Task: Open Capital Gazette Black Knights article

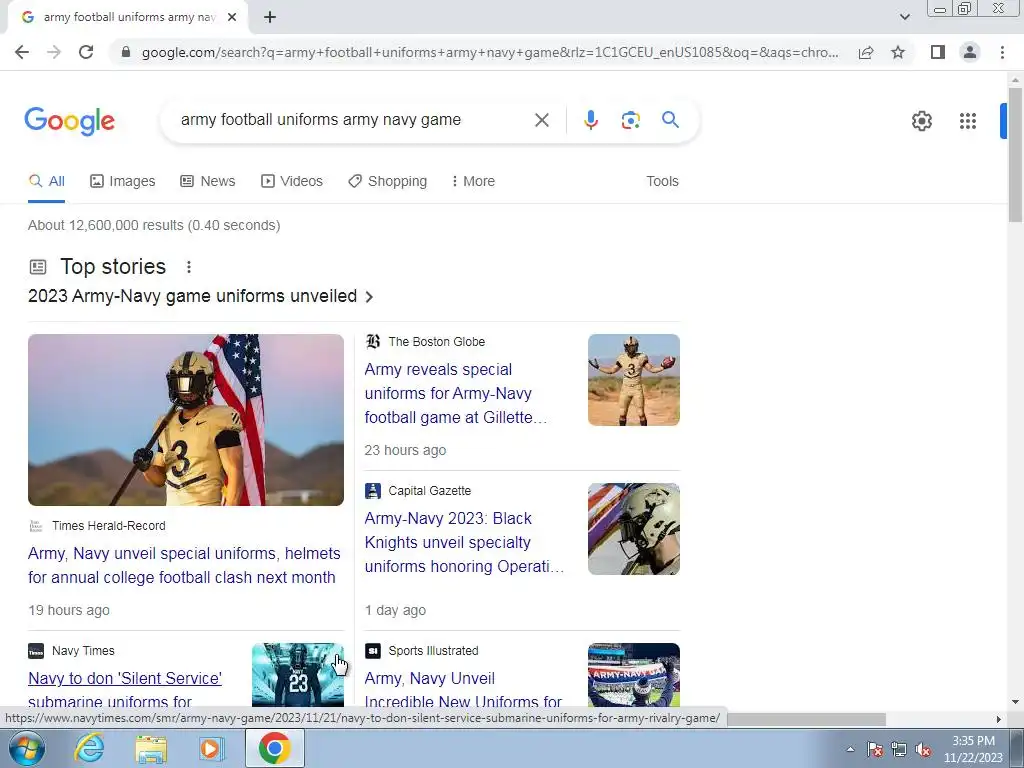Action: pos(464,543)
